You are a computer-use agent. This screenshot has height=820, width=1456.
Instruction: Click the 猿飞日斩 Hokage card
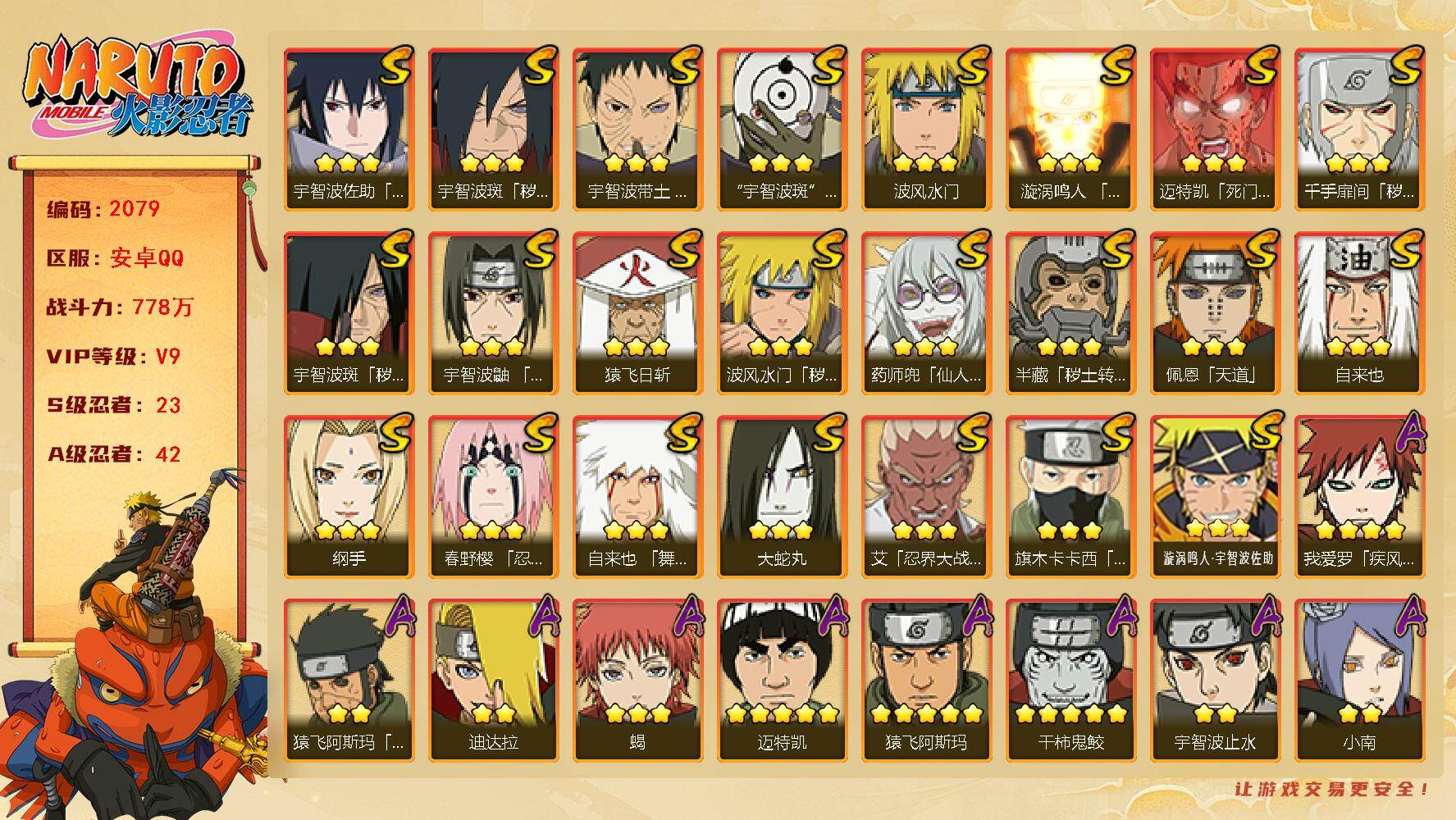tap(637, 312)
